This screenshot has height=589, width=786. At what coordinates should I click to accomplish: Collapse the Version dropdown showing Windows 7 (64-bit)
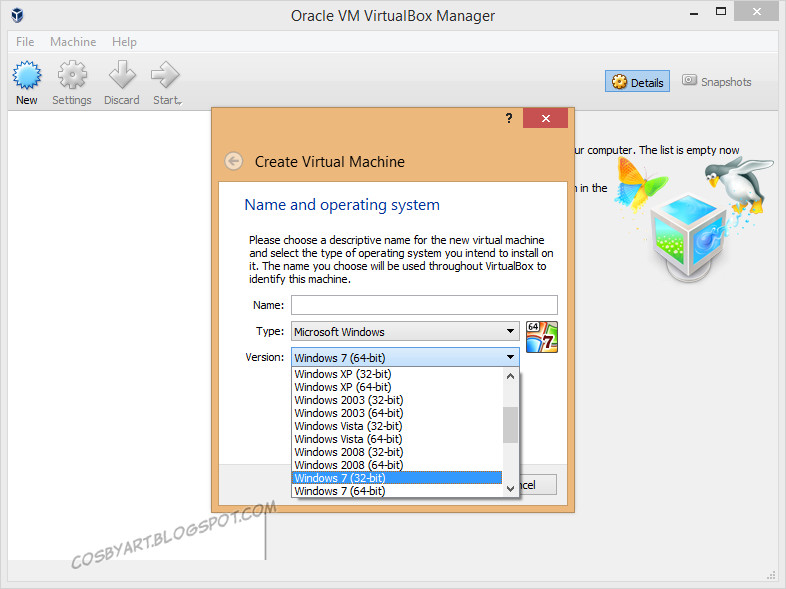click(x=405, y=357)
